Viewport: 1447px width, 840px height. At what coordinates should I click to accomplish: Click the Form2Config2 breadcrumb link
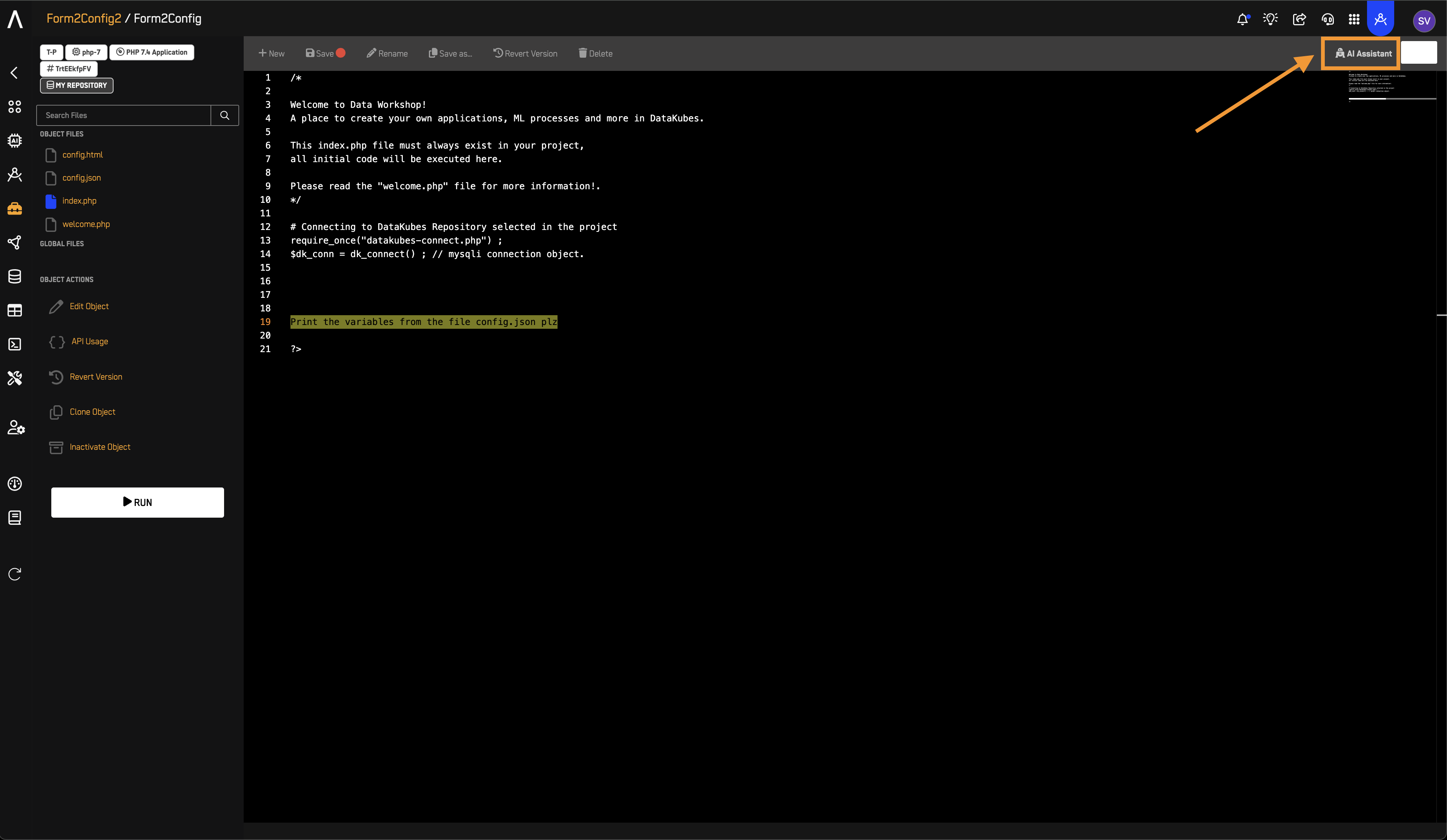tap(84, 18)
